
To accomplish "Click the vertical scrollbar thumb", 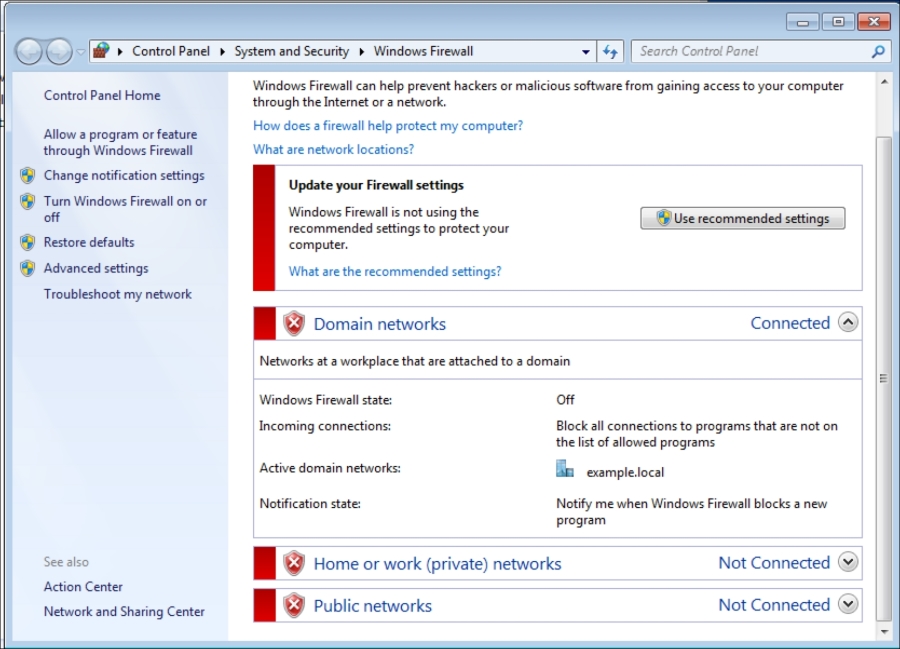I will 883,378.
